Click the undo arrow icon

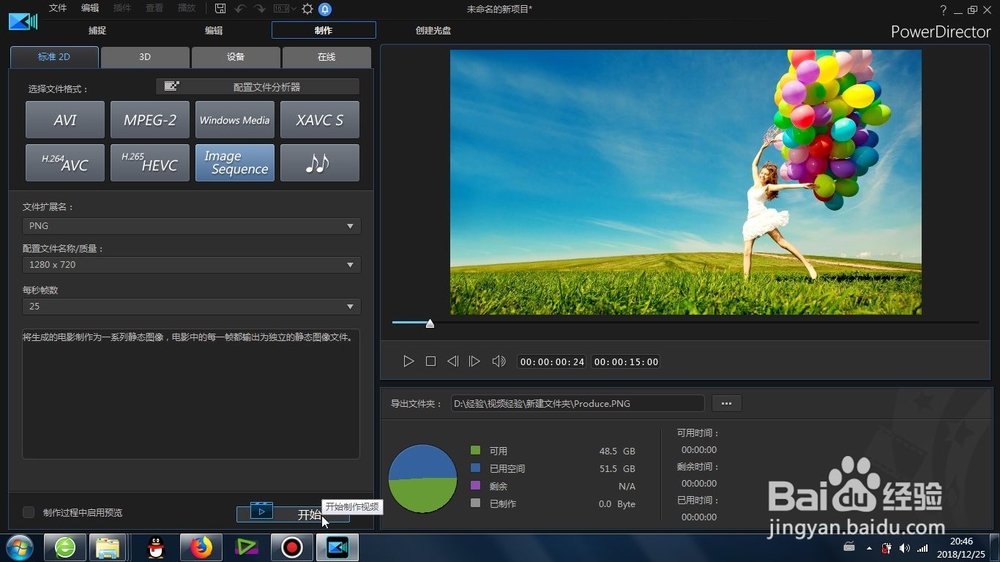(x=240, y=9)
